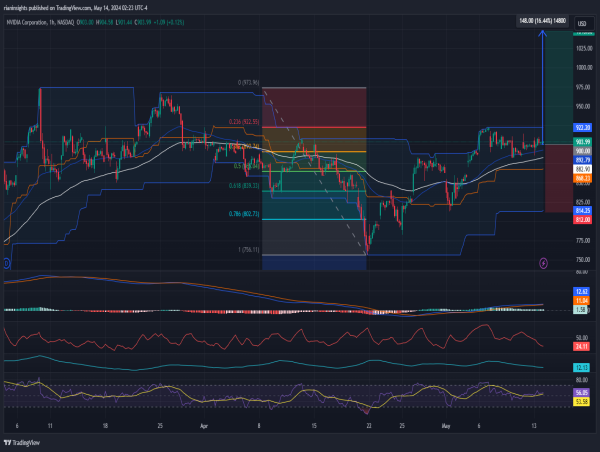The height and width of the screenshot is (452, 600).
Task: Click the Apr label on time axis
Action: coord(204,426)
